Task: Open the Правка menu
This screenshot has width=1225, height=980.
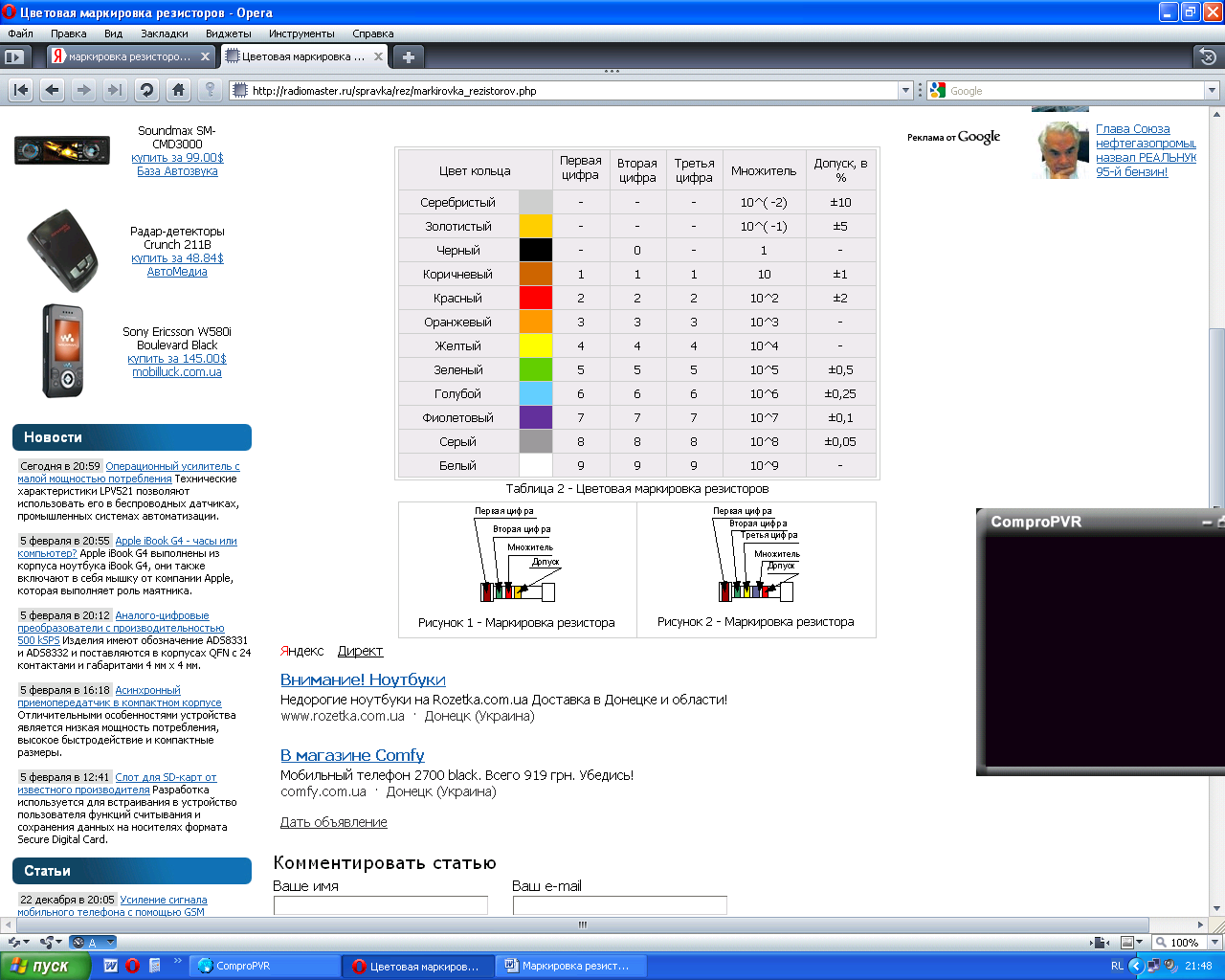Action: pos(69,33)
